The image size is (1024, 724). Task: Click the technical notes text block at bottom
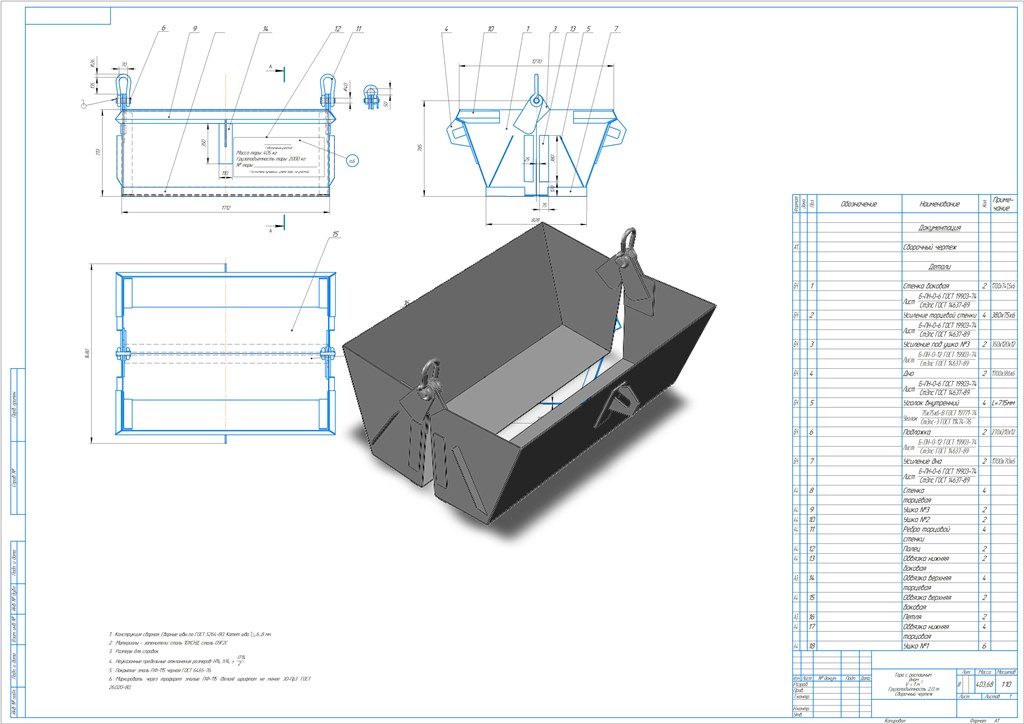click(210, 660)
